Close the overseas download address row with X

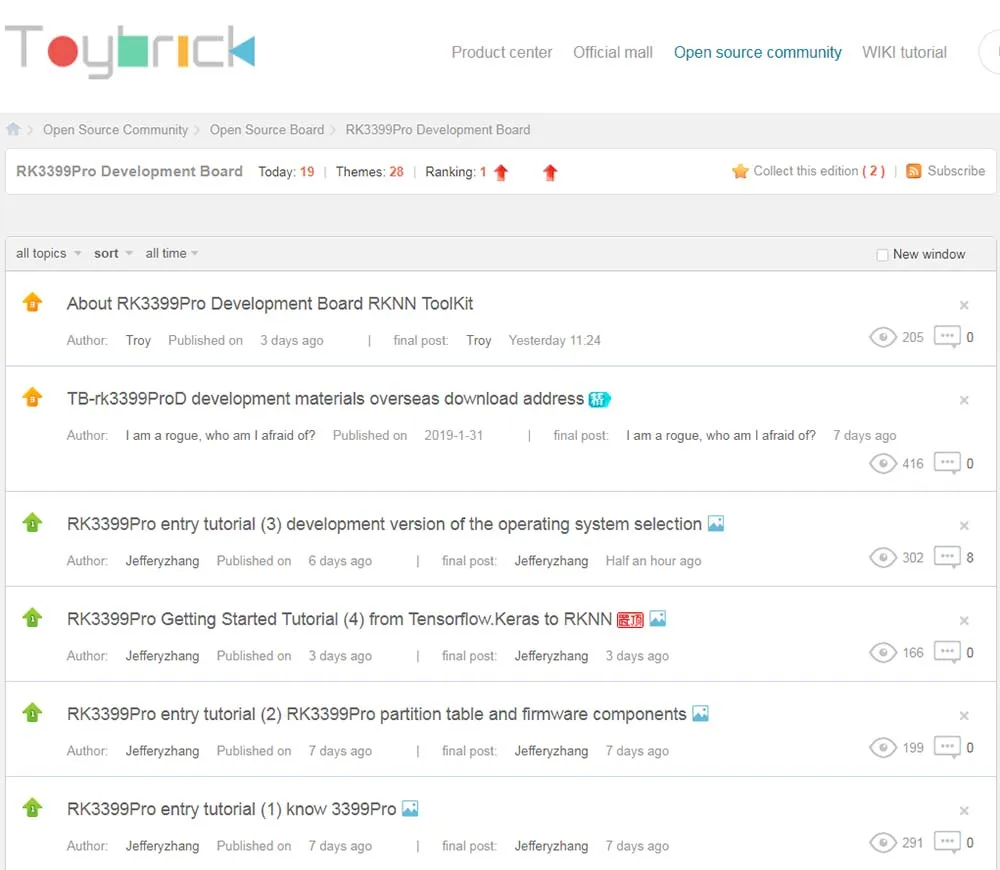964,401
